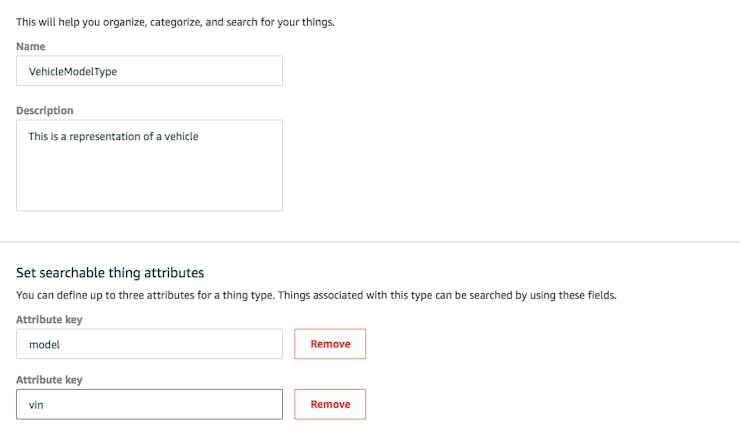The image size is (740, 437).
Task: Place cursor after the word vin
Action: point(44,405)
